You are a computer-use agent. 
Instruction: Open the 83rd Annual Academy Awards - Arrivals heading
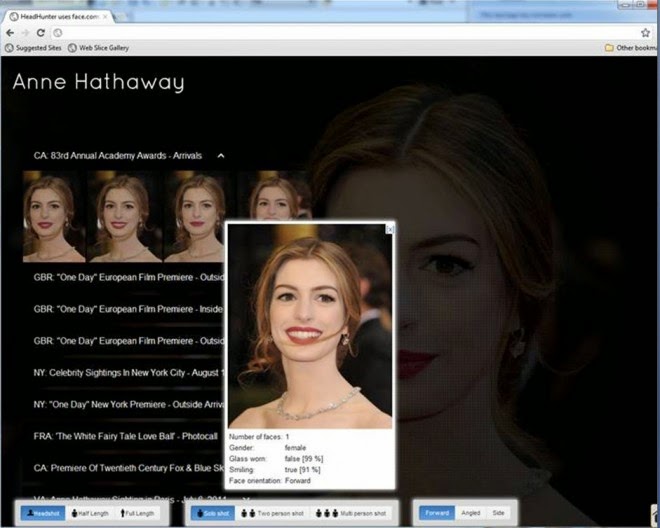point(118,156)
